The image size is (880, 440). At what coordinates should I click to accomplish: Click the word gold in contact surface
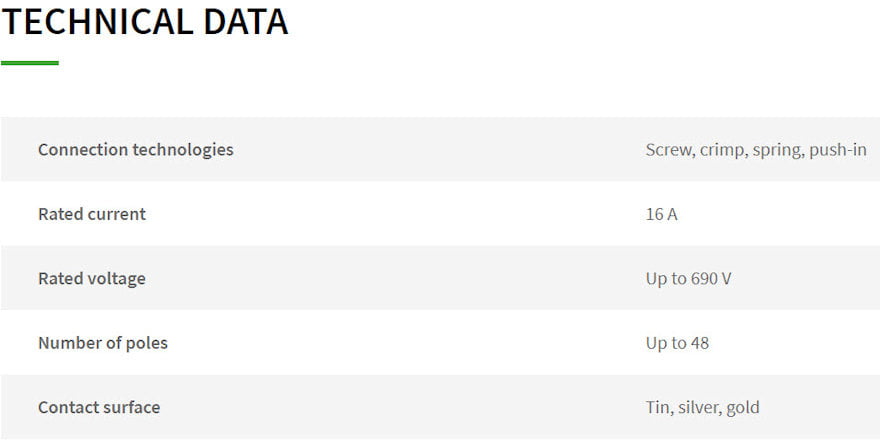tap(743, 408)
